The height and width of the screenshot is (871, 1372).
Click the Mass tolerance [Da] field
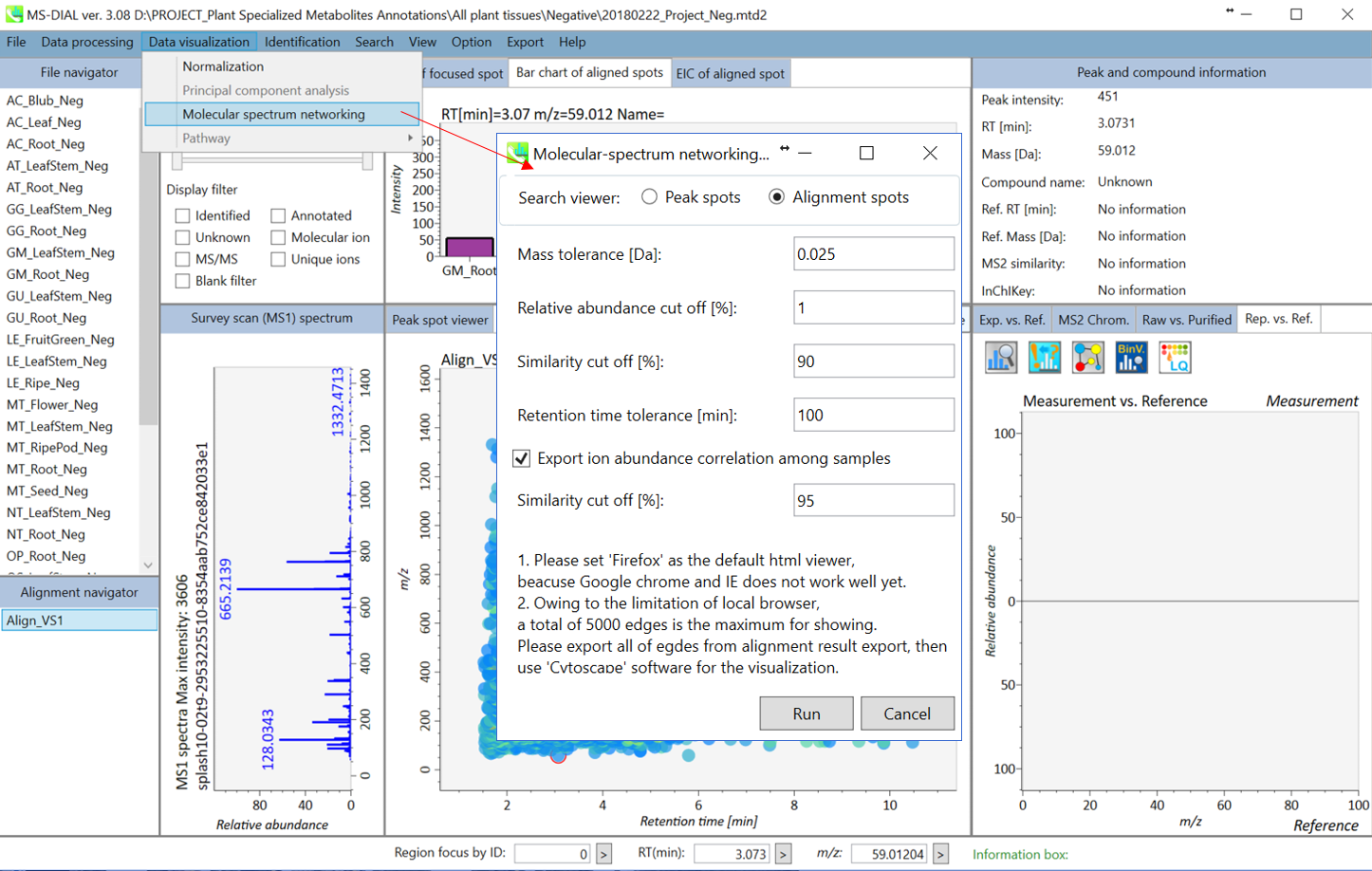(874, 254)
